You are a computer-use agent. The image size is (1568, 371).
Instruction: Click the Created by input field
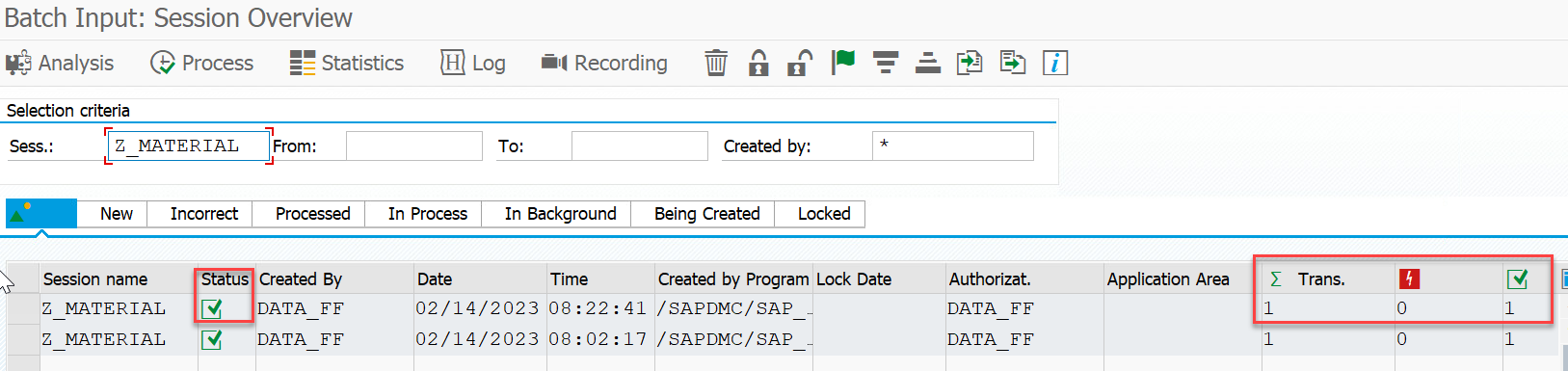click(953, 146)
